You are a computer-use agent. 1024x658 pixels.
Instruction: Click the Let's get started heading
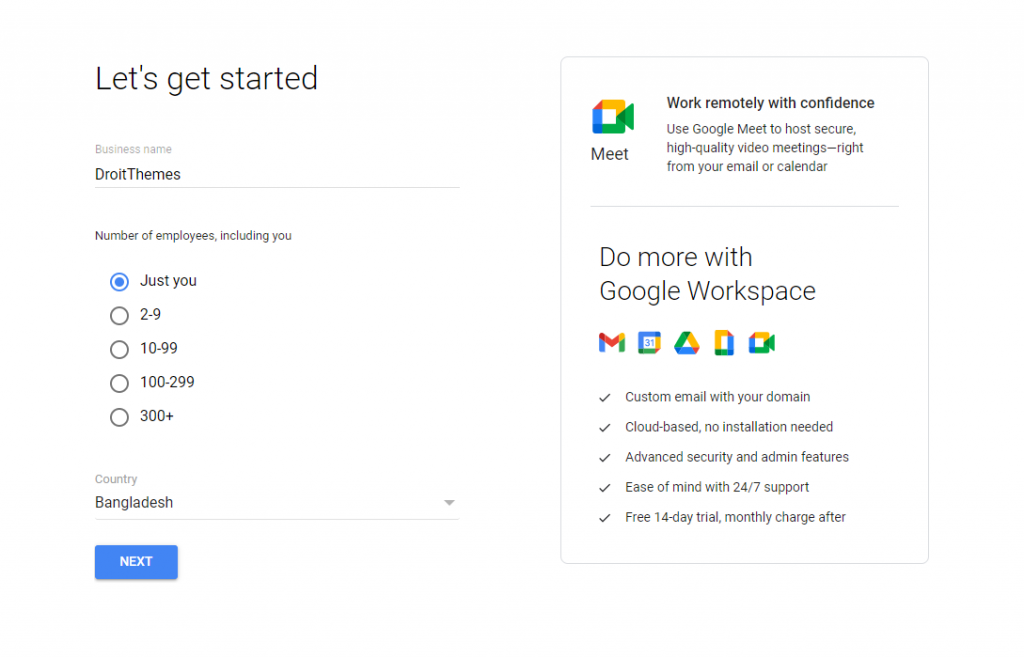pyautogui.click(x=206, y=78)
